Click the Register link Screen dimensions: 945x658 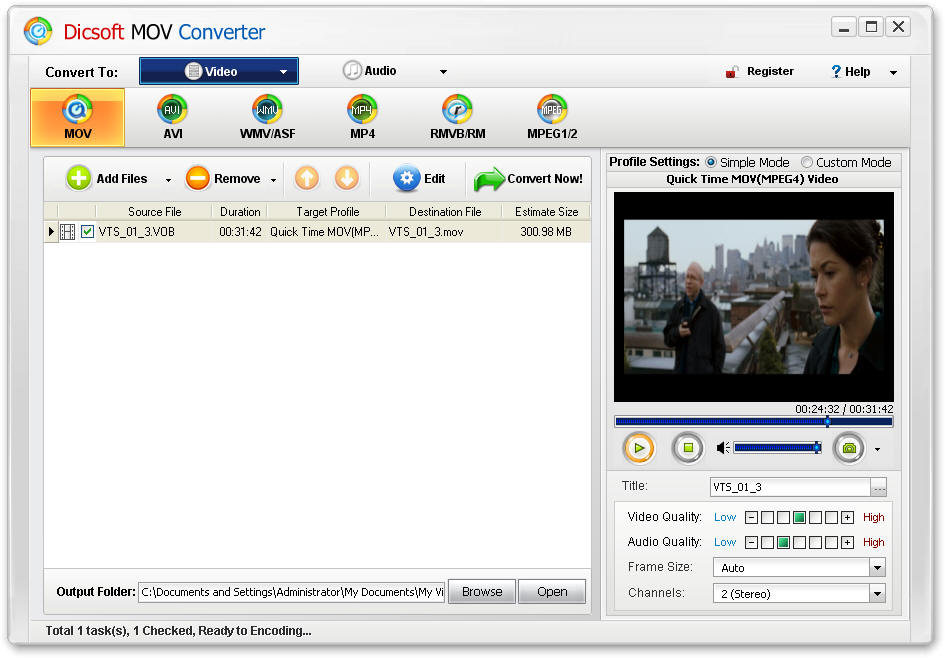coord(770,71)
